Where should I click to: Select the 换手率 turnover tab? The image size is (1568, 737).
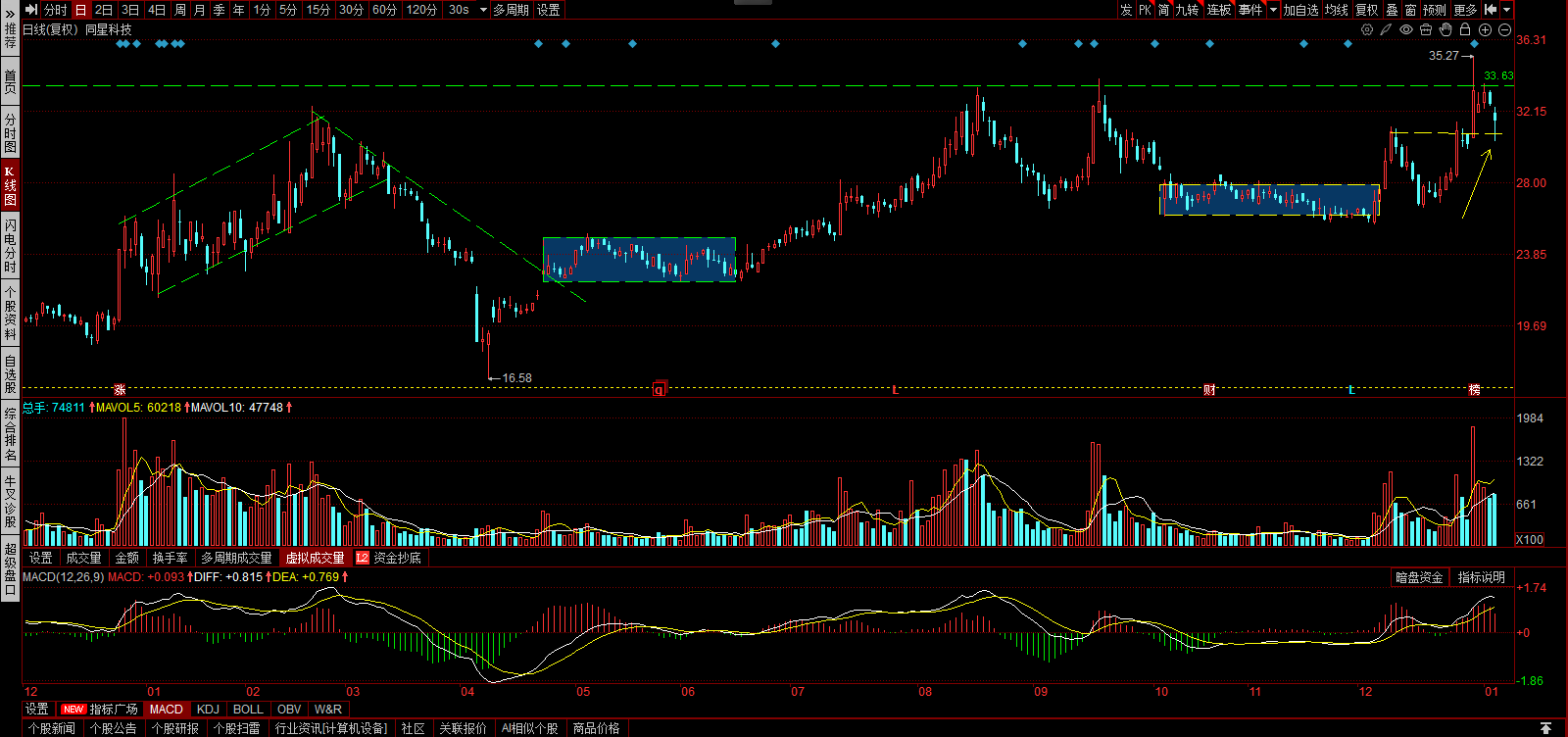pyautogui.click(x=170, y=558)
